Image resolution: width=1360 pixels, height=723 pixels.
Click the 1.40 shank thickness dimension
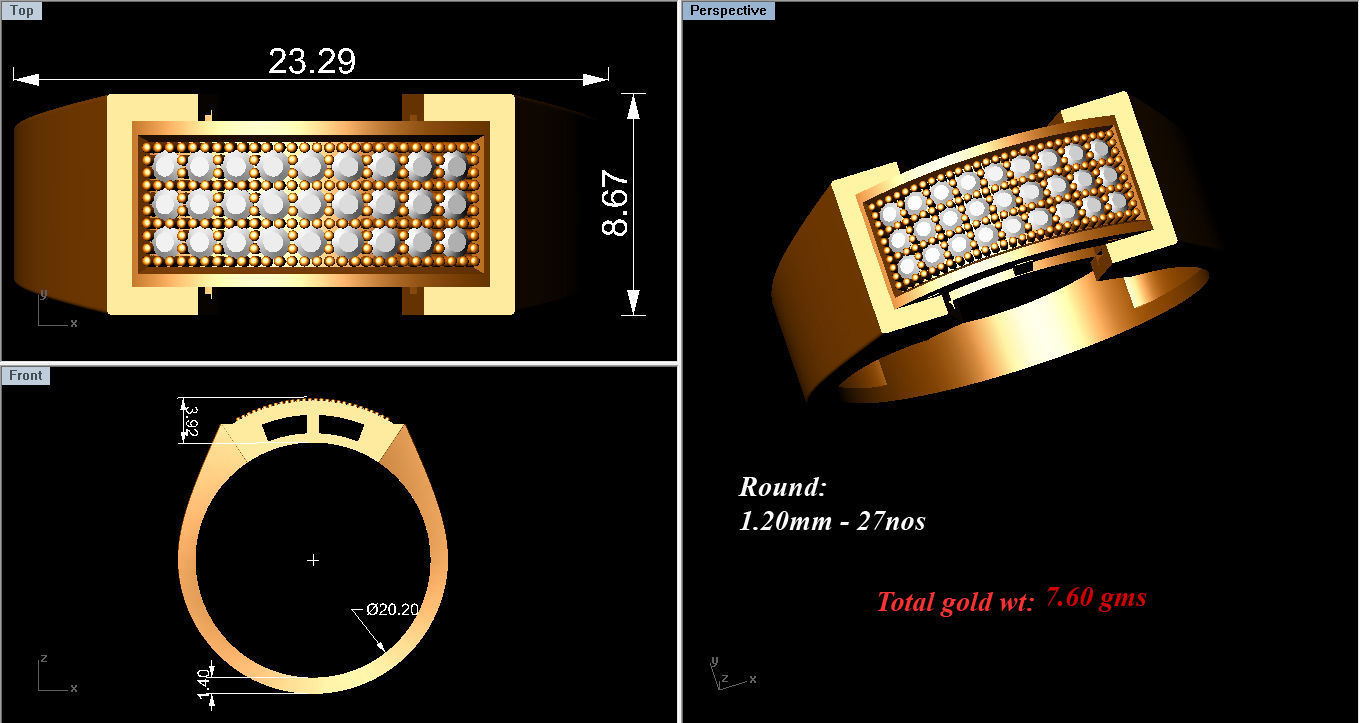pyautogui.click(x=204, y=685)
